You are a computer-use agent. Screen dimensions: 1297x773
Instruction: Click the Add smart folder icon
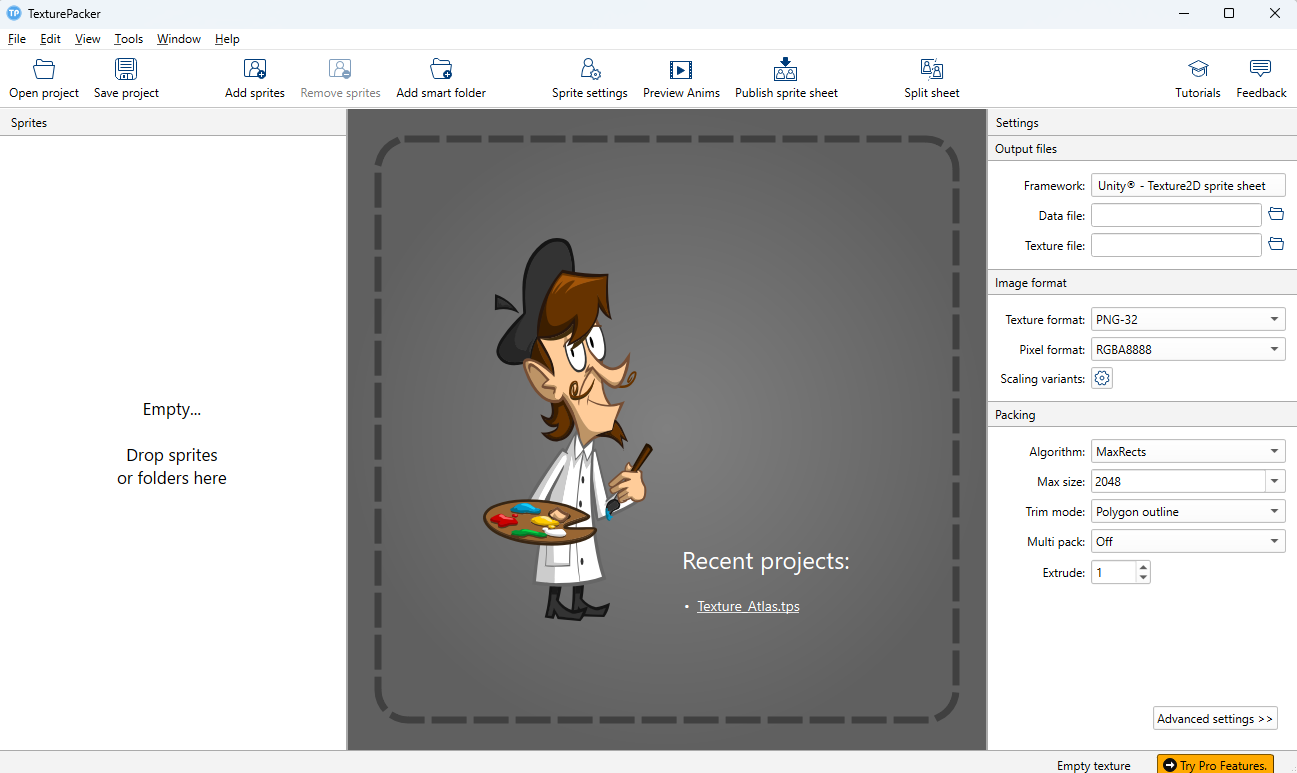click(441, 70)
